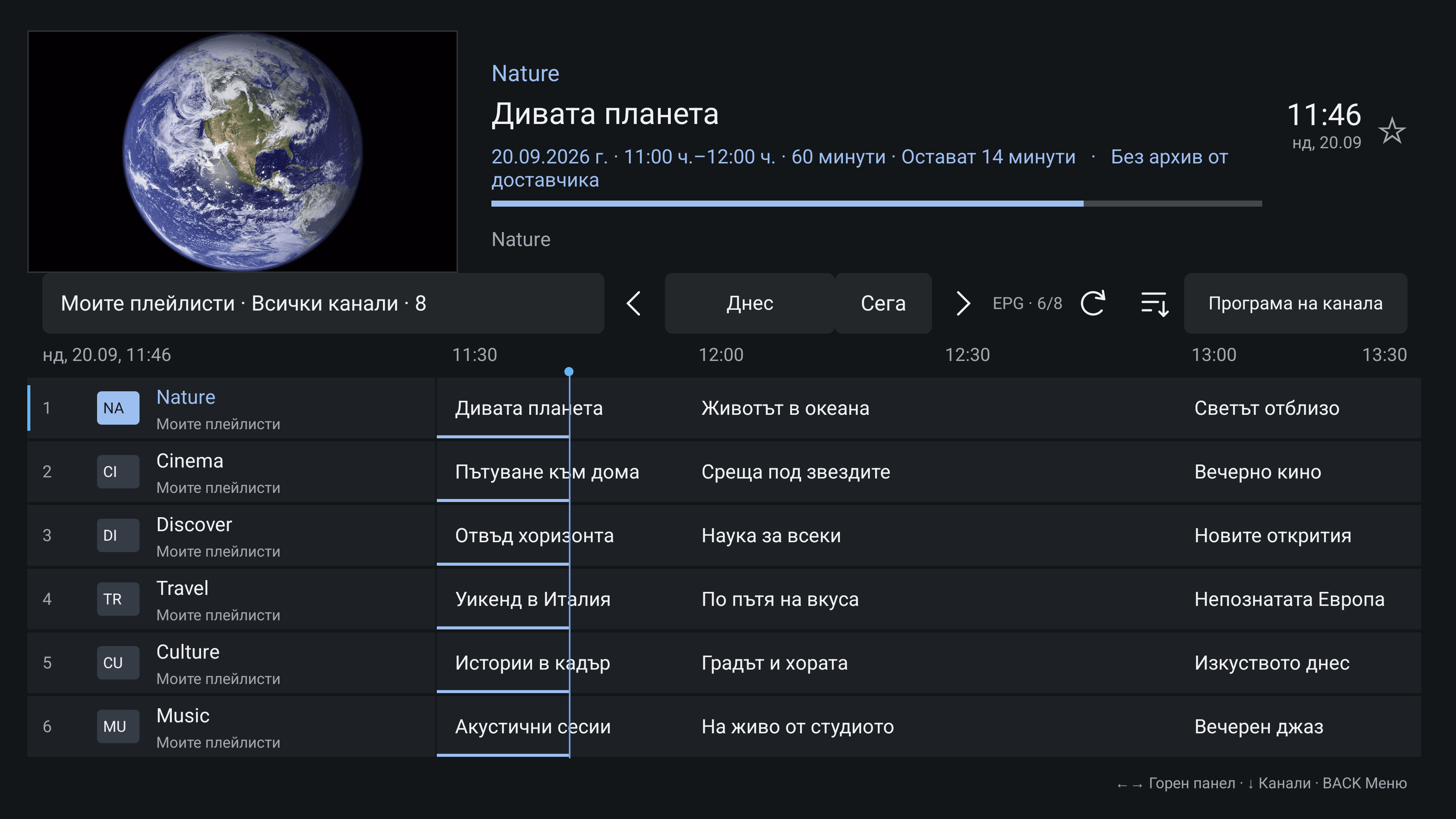Select the Music channel name
Image resolution: width=1456 pixels, height=819 pixels.
[183, 715]
